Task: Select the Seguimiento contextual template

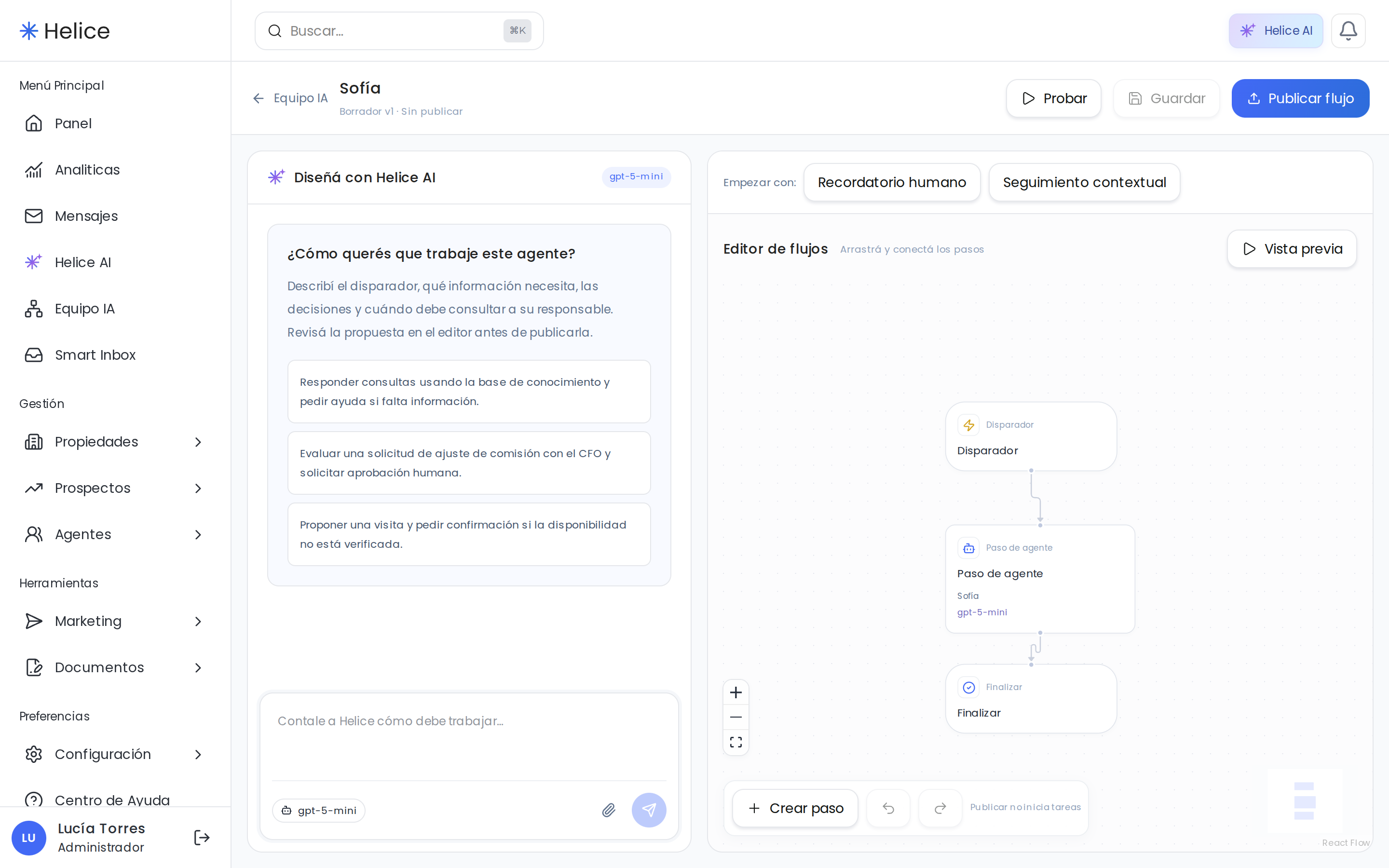Action: click(1084, 183)
